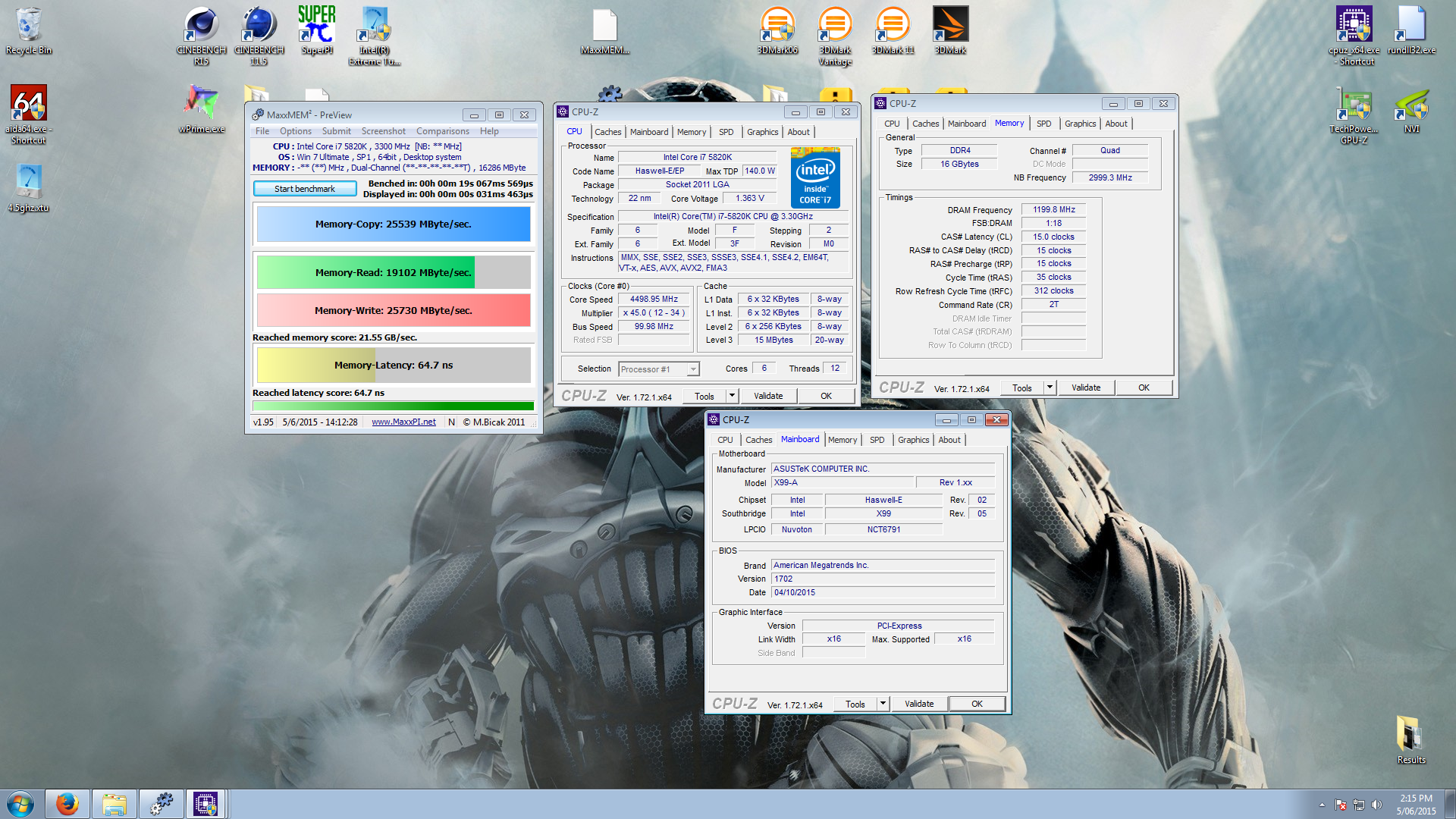Launch 3DMark Vantage desktop shortcut
The width and height of the screenshot is (1456, 819).
coord(835,35)
